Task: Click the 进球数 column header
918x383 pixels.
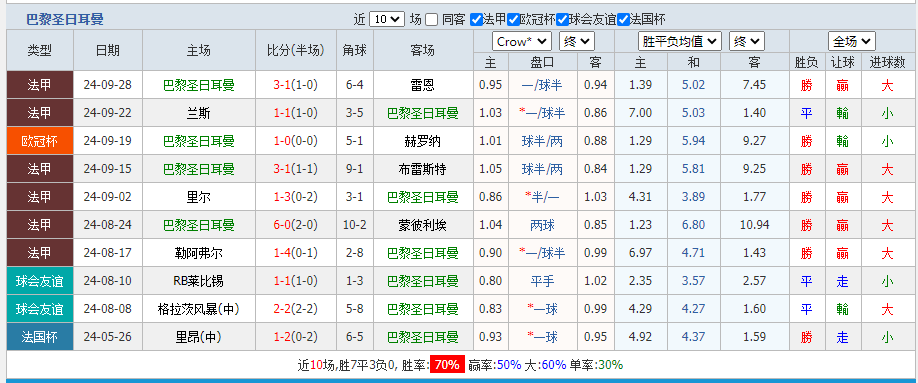Action: click(888, 62)
